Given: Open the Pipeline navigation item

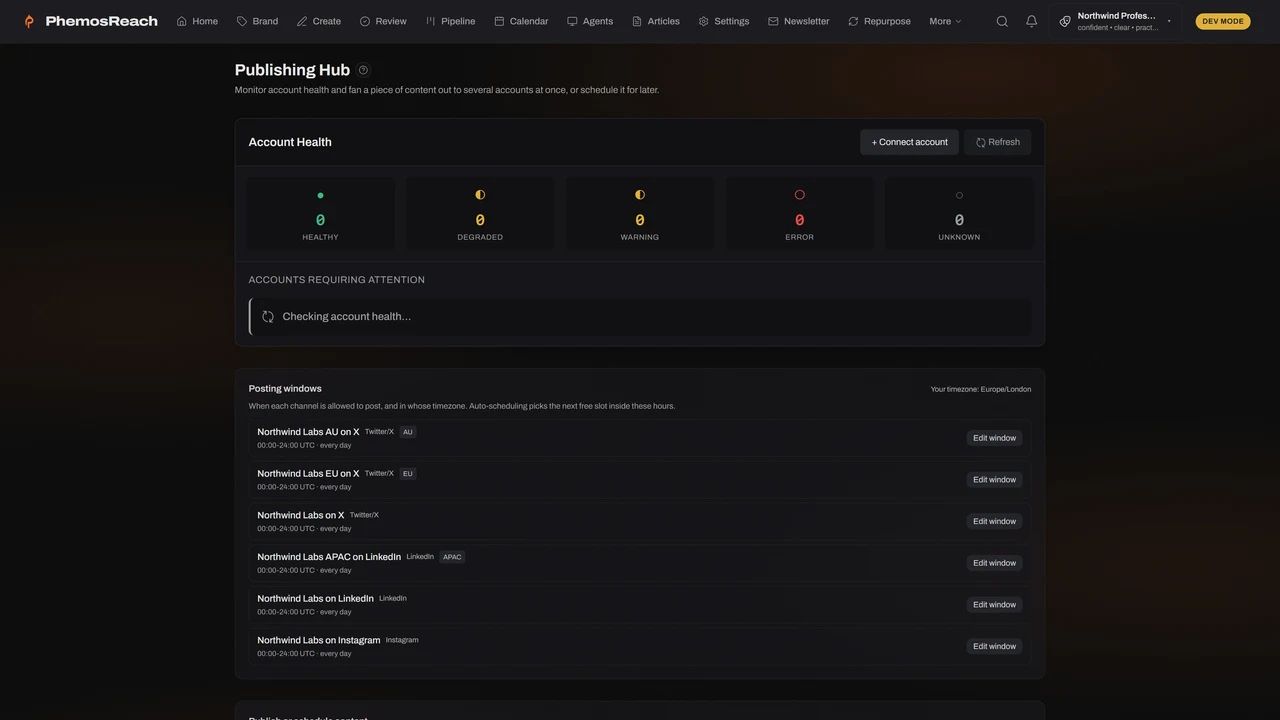Looking at the screenshot, I should (x=450, y=21).
